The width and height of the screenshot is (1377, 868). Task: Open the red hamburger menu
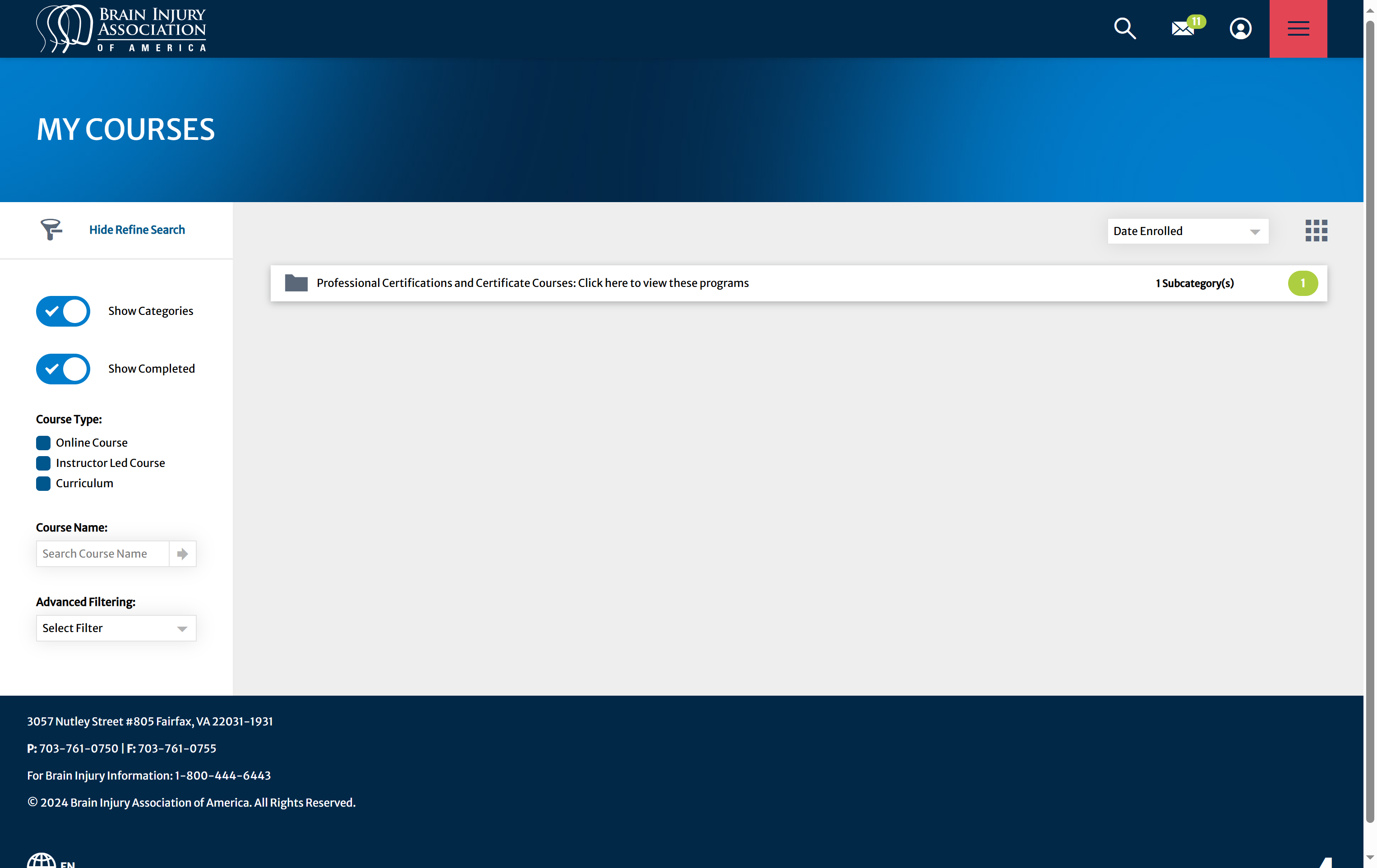click(x=1298, y=28)
